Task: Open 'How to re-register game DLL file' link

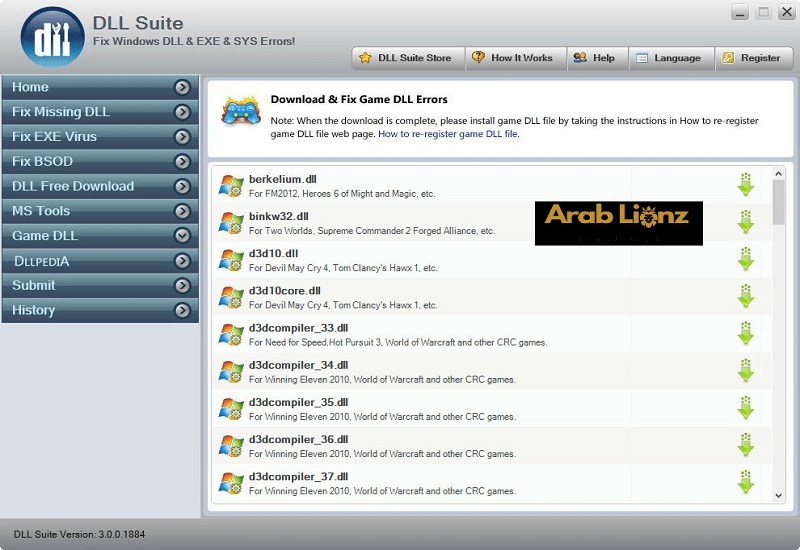Action: click(x=448, y=134)
